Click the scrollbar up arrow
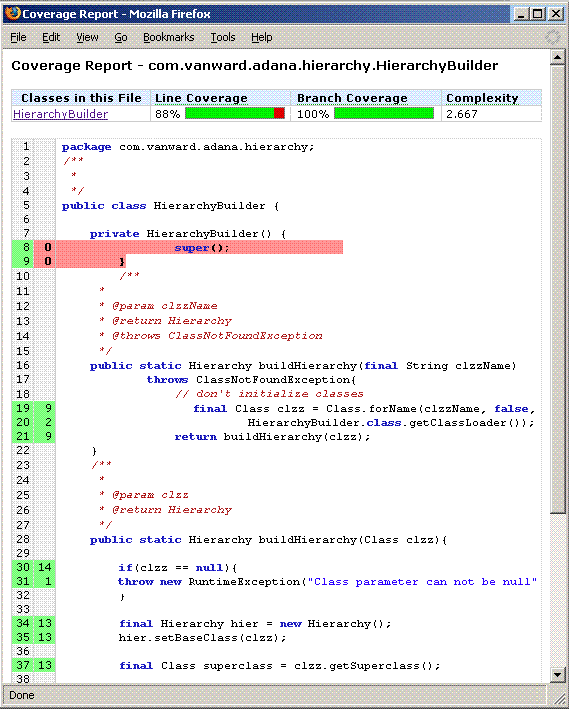This screenshot has height=709, width=569. (557, 58)
